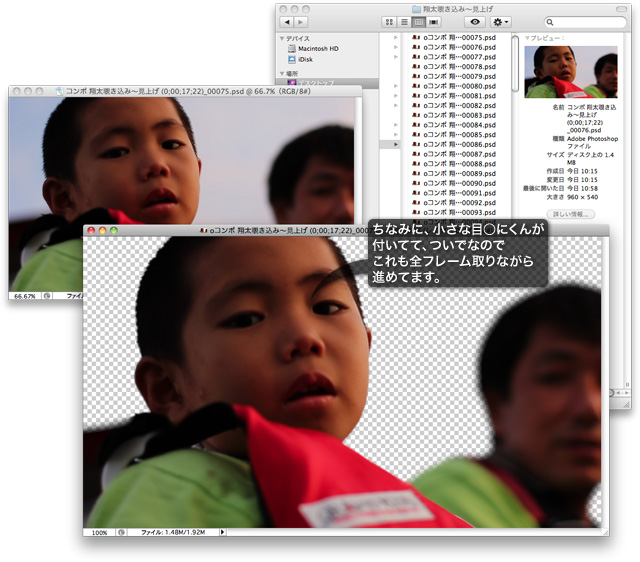Click the 今日 10:58 last opened value
The width and height of the screenshot is (640, 562).
click(582, 189)
